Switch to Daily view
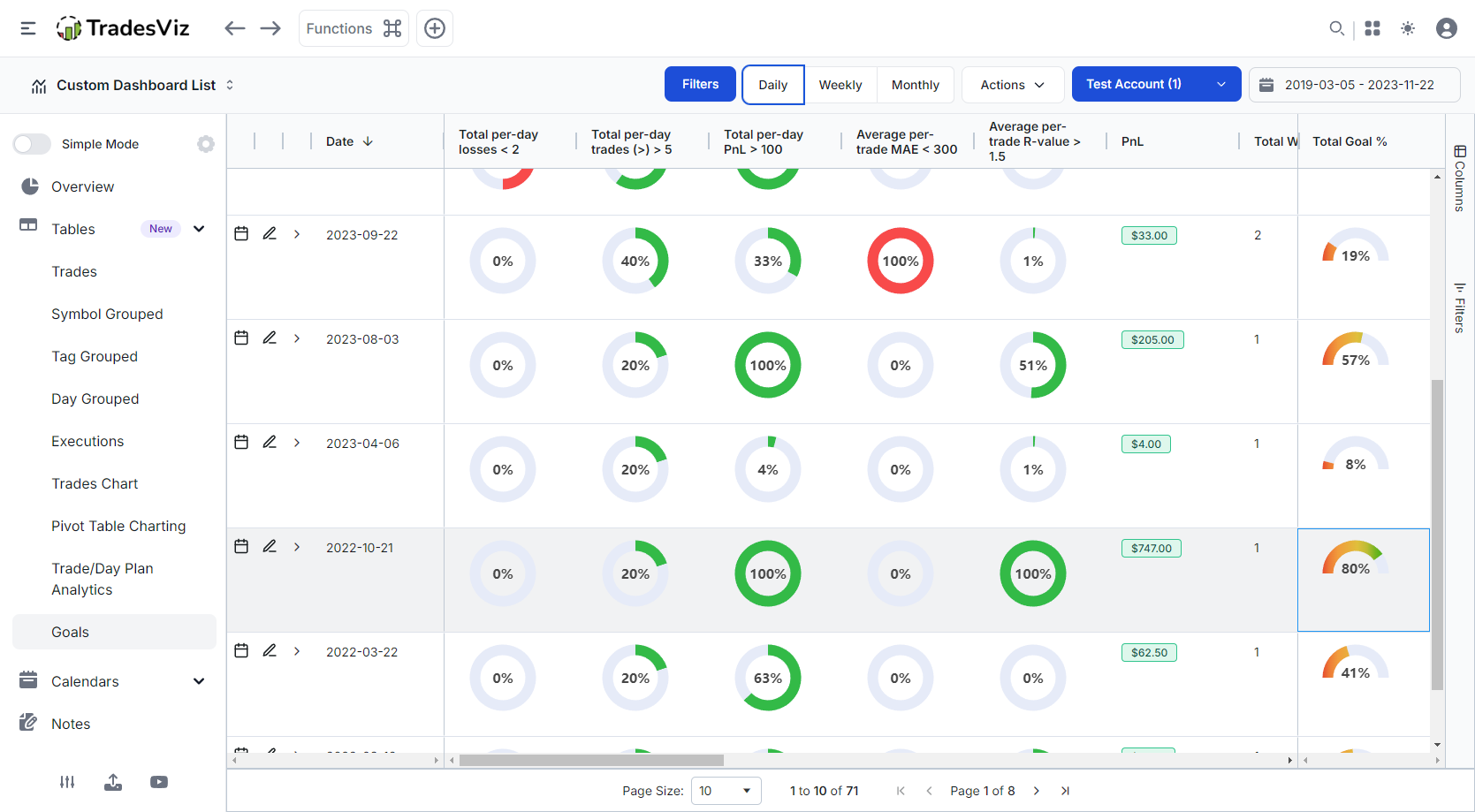Viewport: 1475px width, 812px height. point(773,85)
